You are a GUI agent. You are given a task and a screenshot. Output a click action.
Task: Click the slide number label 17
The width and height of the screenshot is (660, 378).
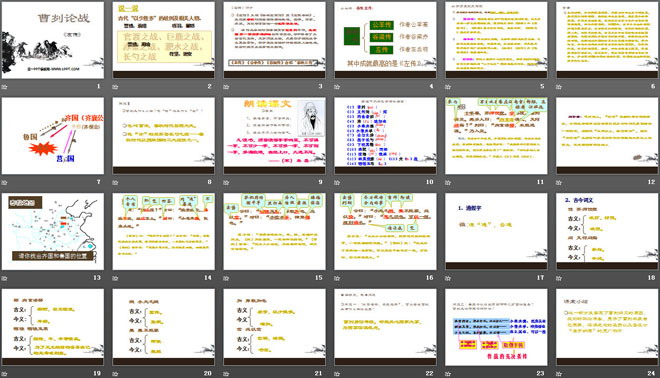(540, 278)
